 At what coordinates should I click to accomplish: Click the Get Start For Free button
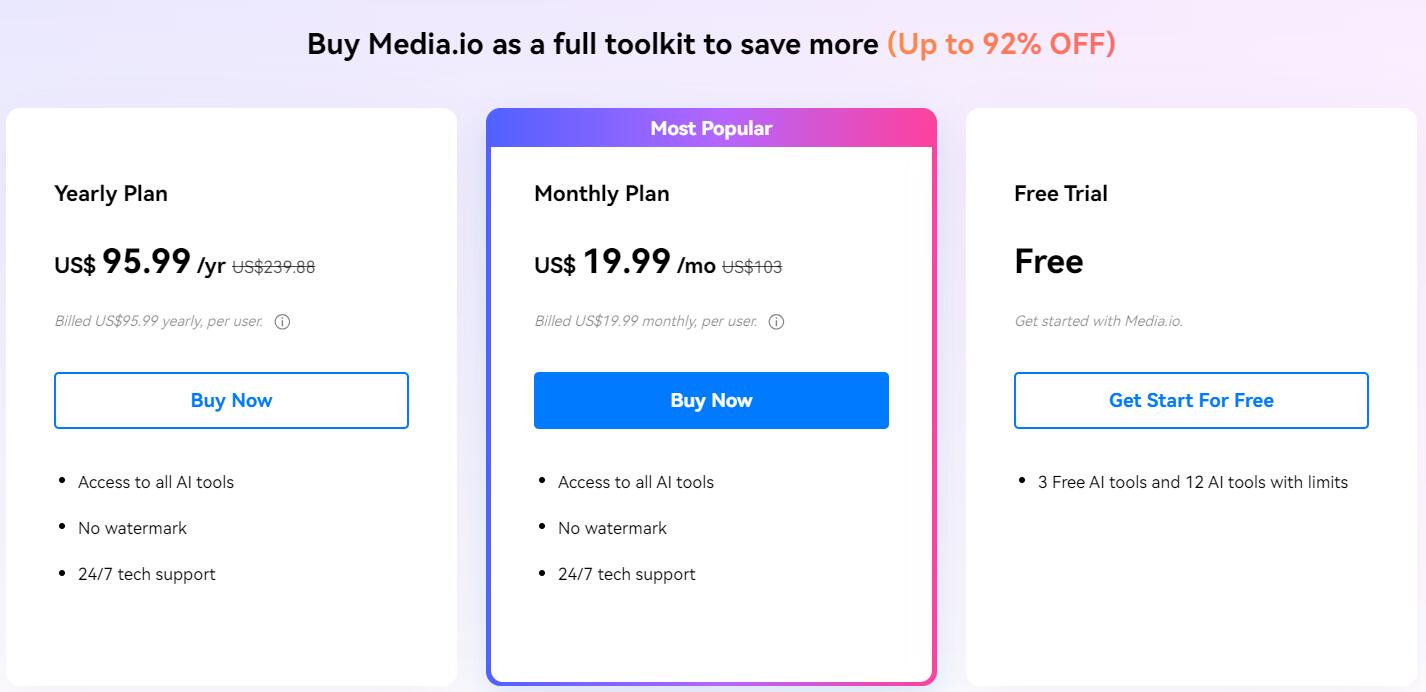click(x=1191, y=400)
